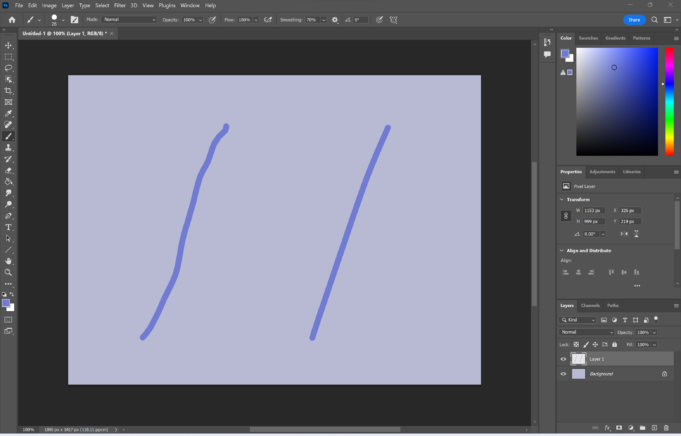
Task: Toggle pressure for opacity
Action: [x=212, y=20]
